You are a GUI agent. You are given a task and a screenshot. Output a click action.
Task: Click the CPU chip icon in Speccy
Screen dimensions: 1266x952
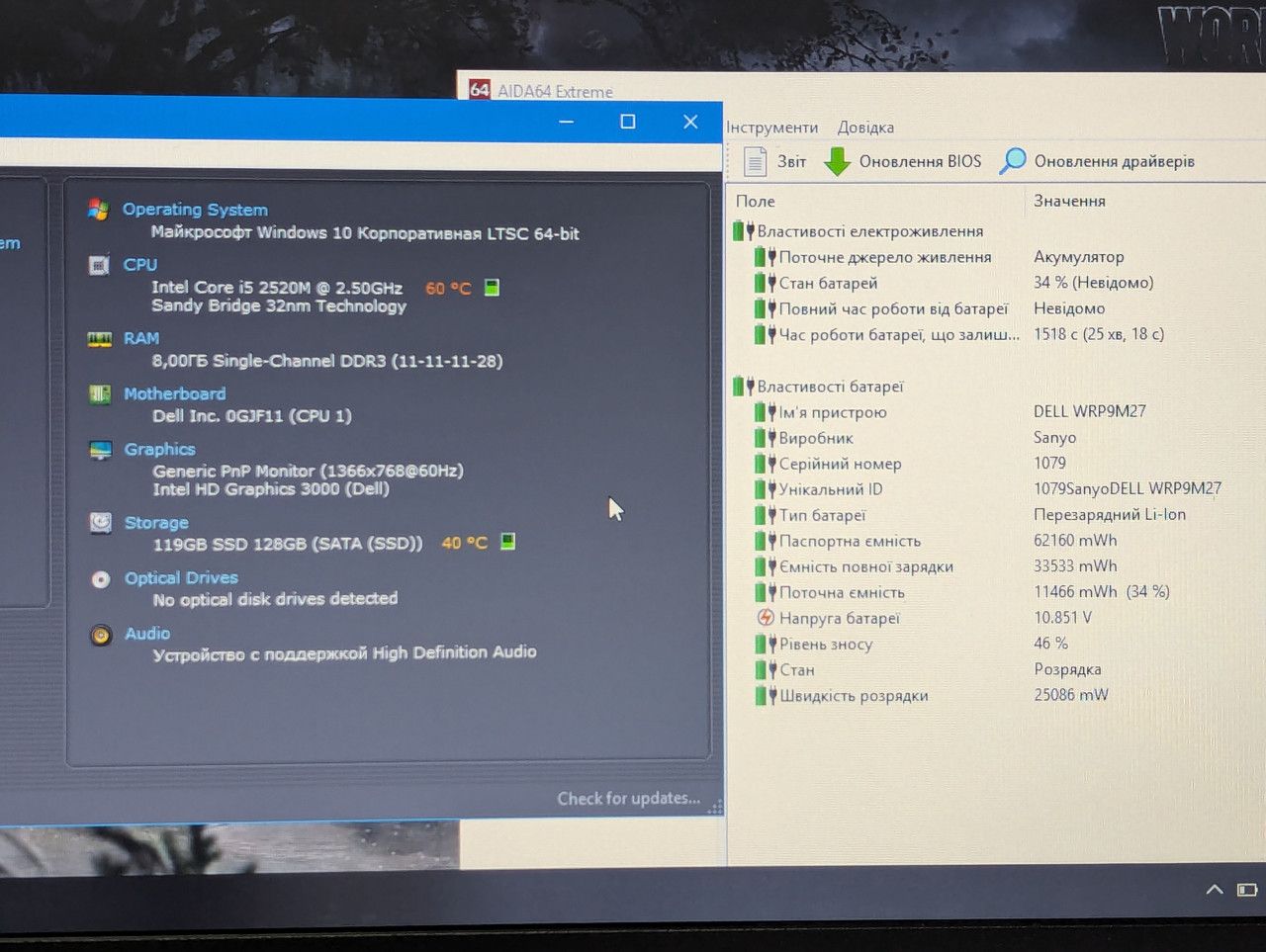point(99,265)
